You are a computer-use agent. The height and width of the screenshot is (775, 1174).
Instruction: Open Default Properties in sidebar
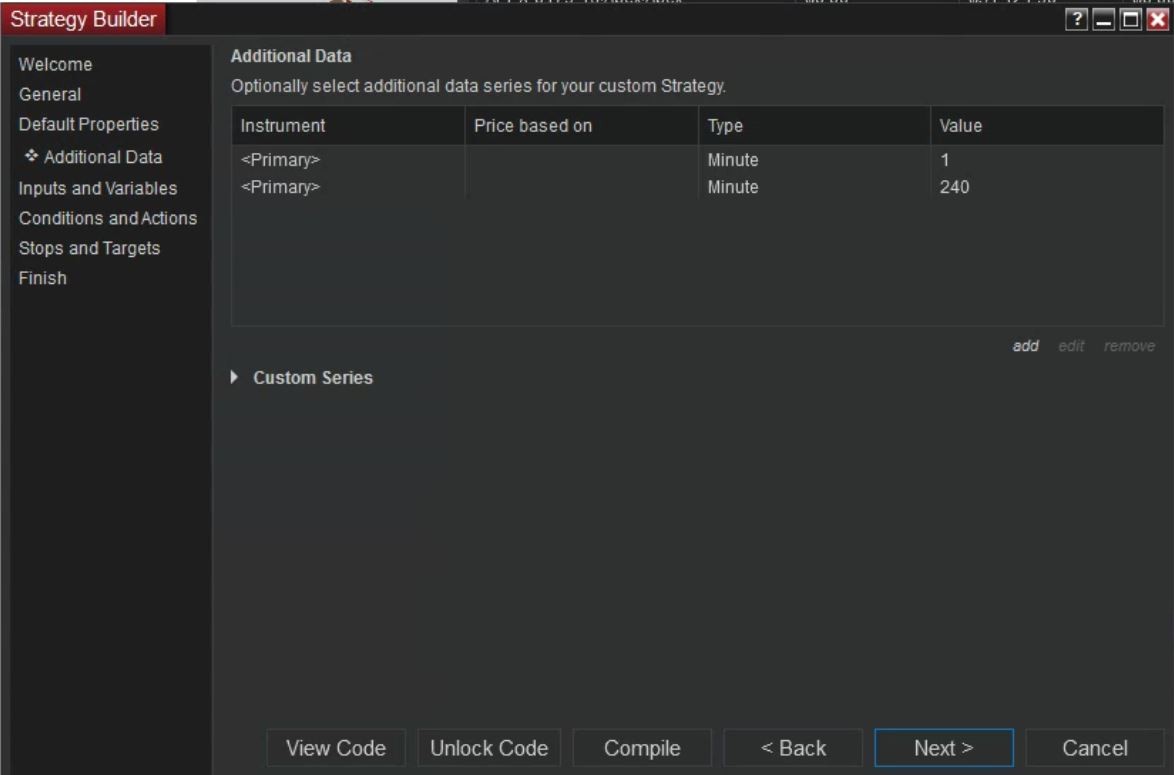(x=89, y=125)
